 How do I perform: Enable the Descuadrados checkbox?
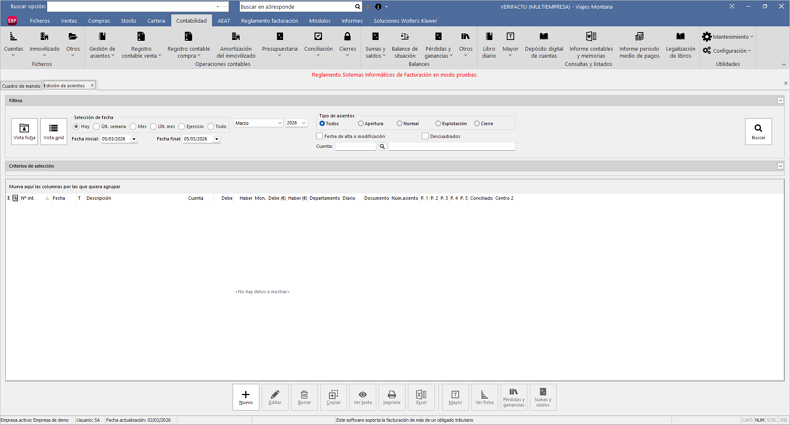click(425, 136)
